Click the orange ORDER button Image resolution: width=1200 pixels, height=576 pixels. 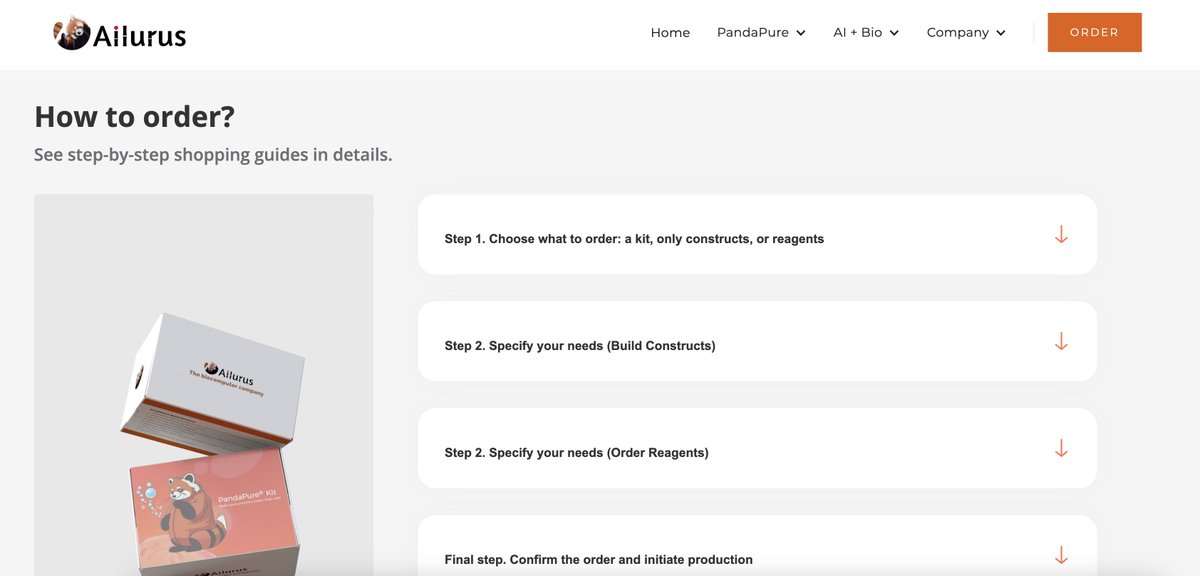pos(1094,32)
